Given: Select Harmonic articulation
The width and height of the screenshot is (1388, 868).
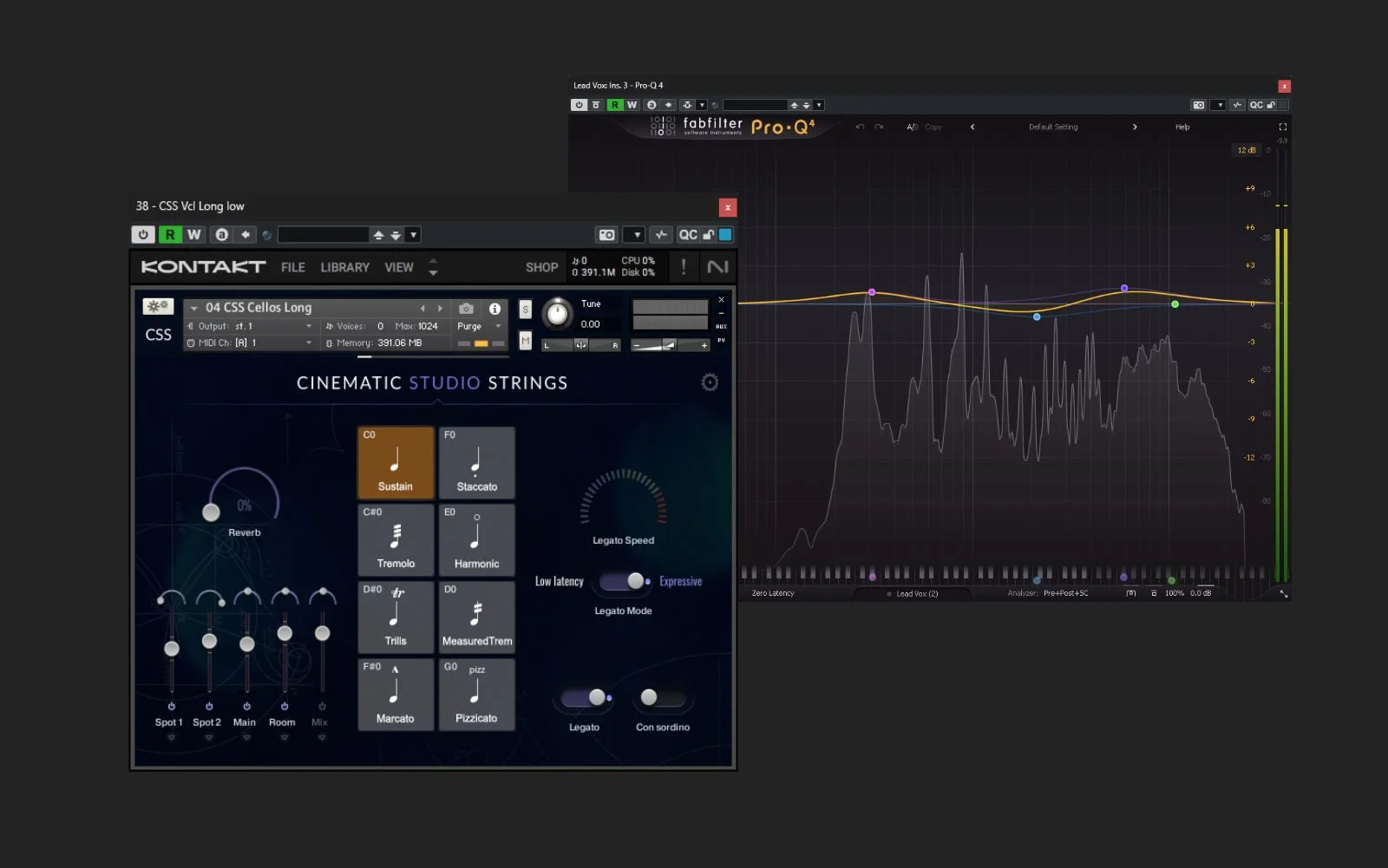Looking at the screenshot, I should click(477, 539).
